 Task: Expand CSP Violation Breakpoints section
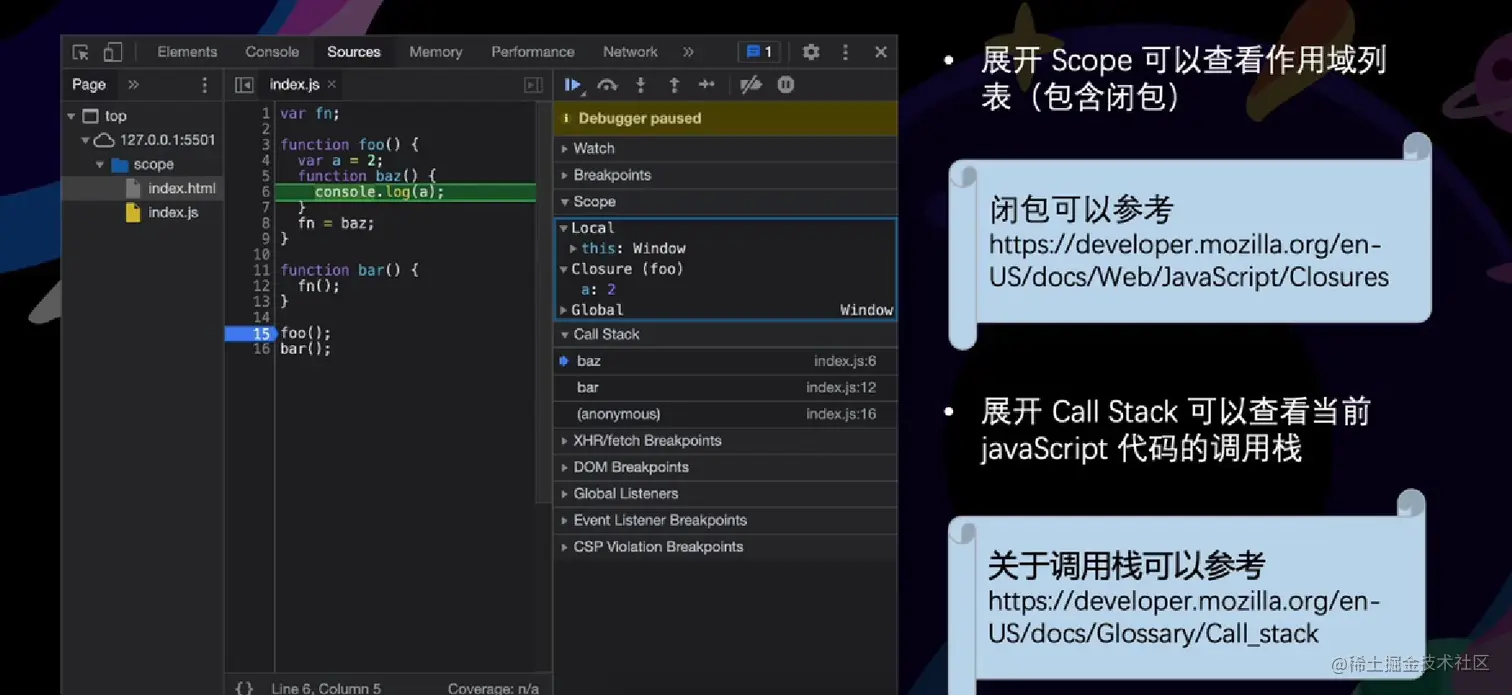pos(725,547)
